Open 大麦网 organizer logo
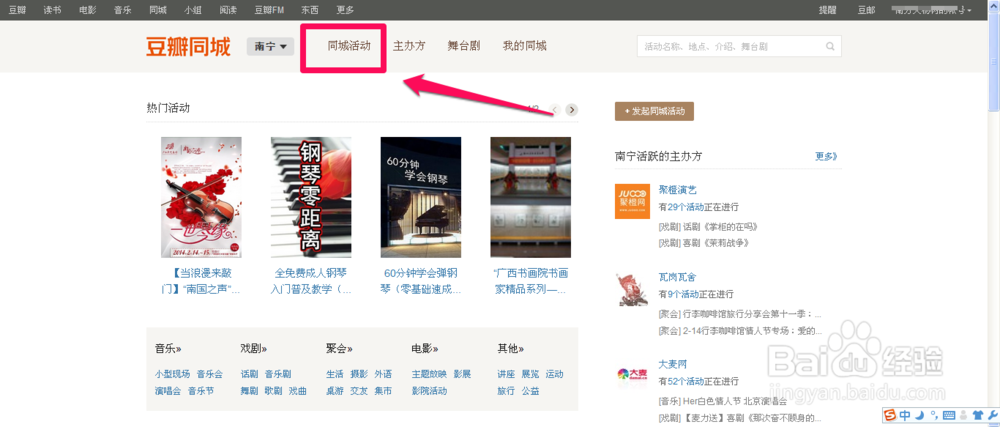 [x=632, y=374]
